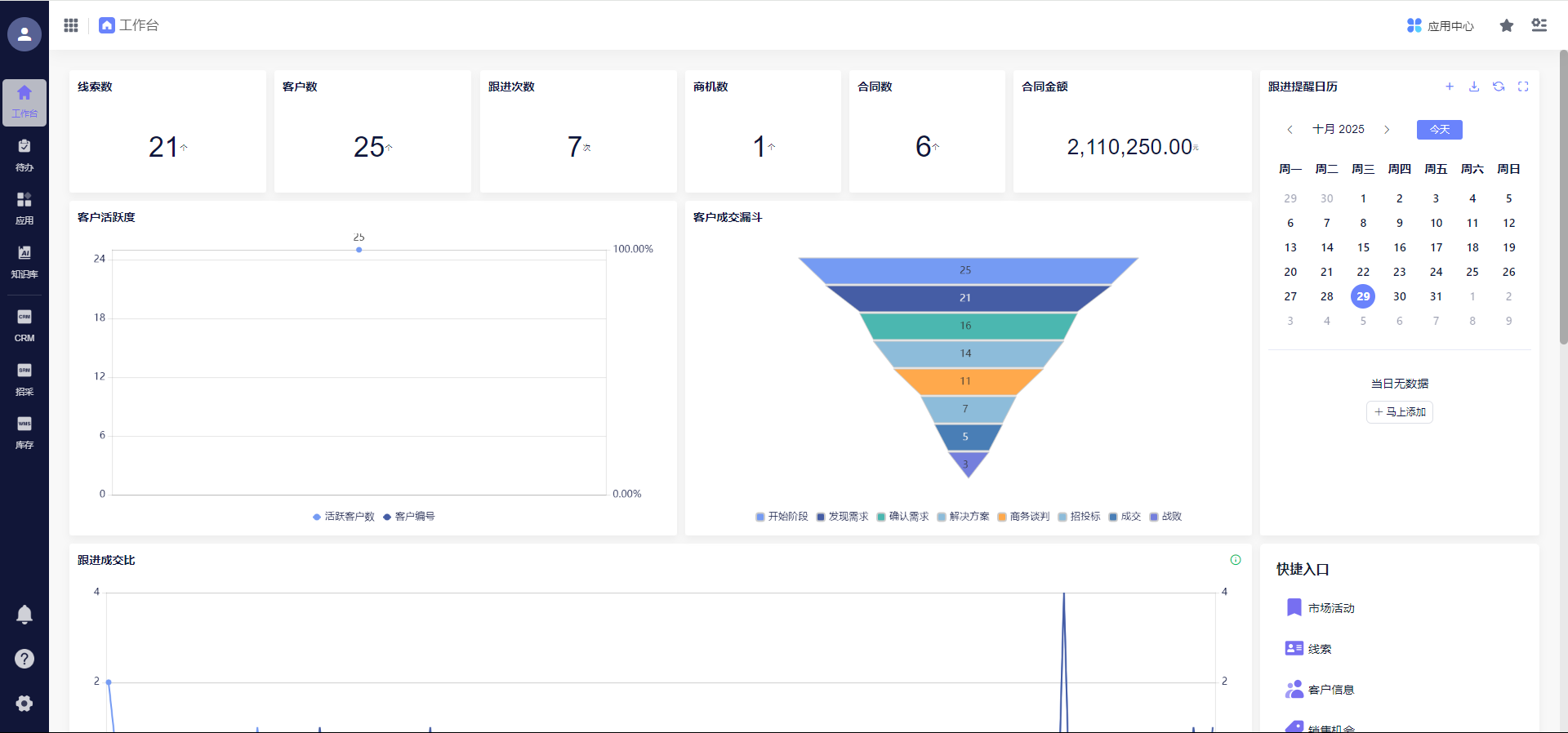Go to previous month in calendar
1568x733 pixels.
1290,130
